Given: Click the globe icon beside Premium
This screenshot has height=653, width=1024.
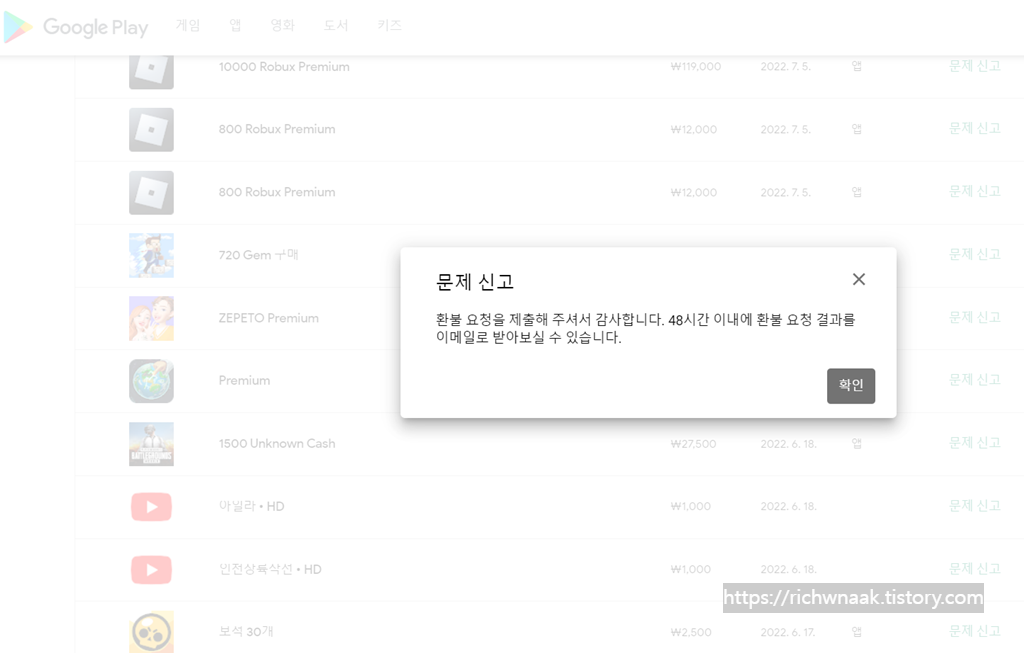Looking at the screenshot, I should (152, 381).
